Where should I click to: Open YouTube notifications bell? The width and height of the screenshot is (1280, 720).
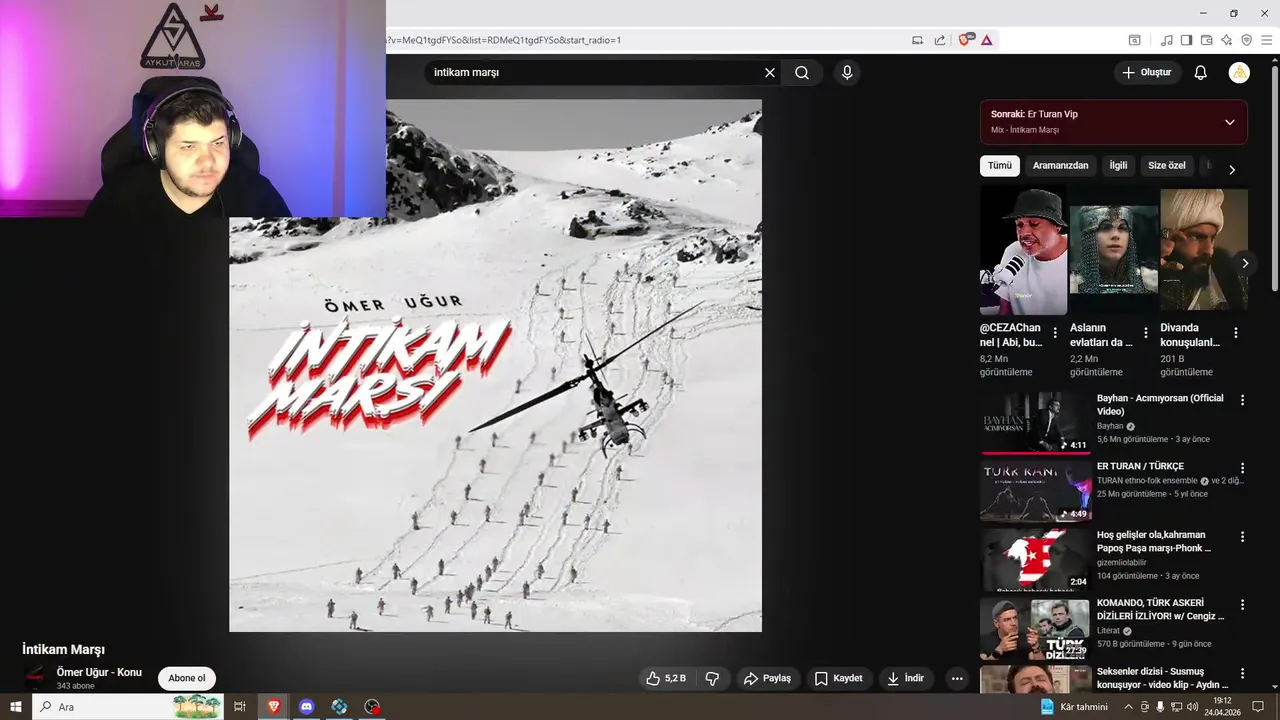(1201, 73)
